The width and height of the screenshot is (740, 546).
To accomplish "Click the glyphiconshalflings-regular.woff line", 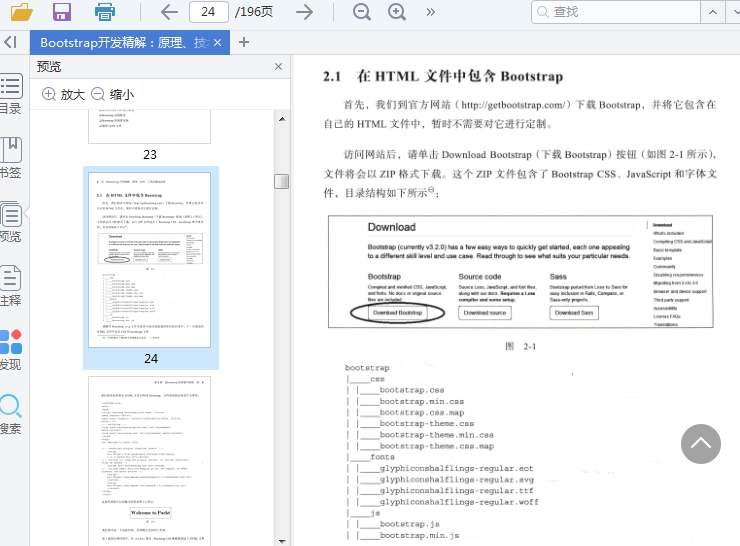I will pyautogui.click(x=459, y=502).
